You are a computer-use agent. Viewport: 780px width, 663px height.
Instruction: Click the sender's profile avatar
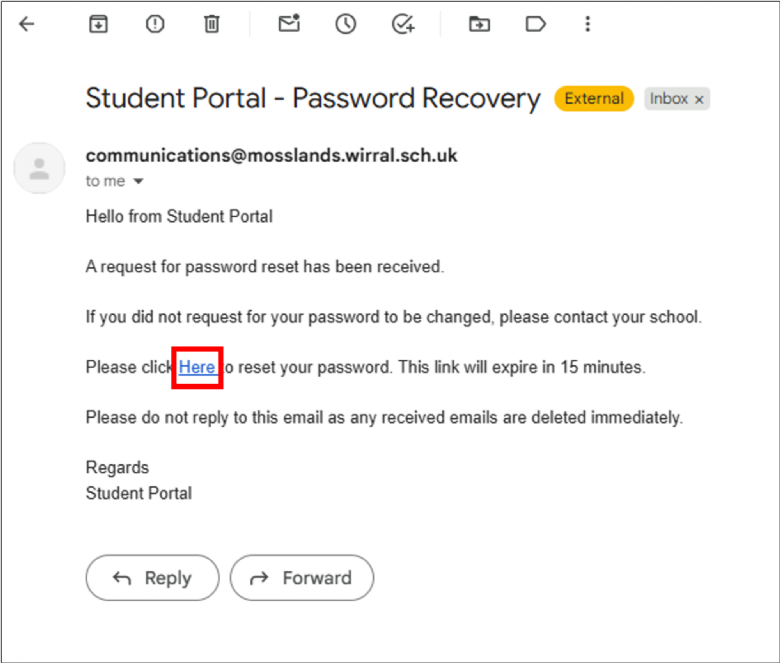click(40, 168)
